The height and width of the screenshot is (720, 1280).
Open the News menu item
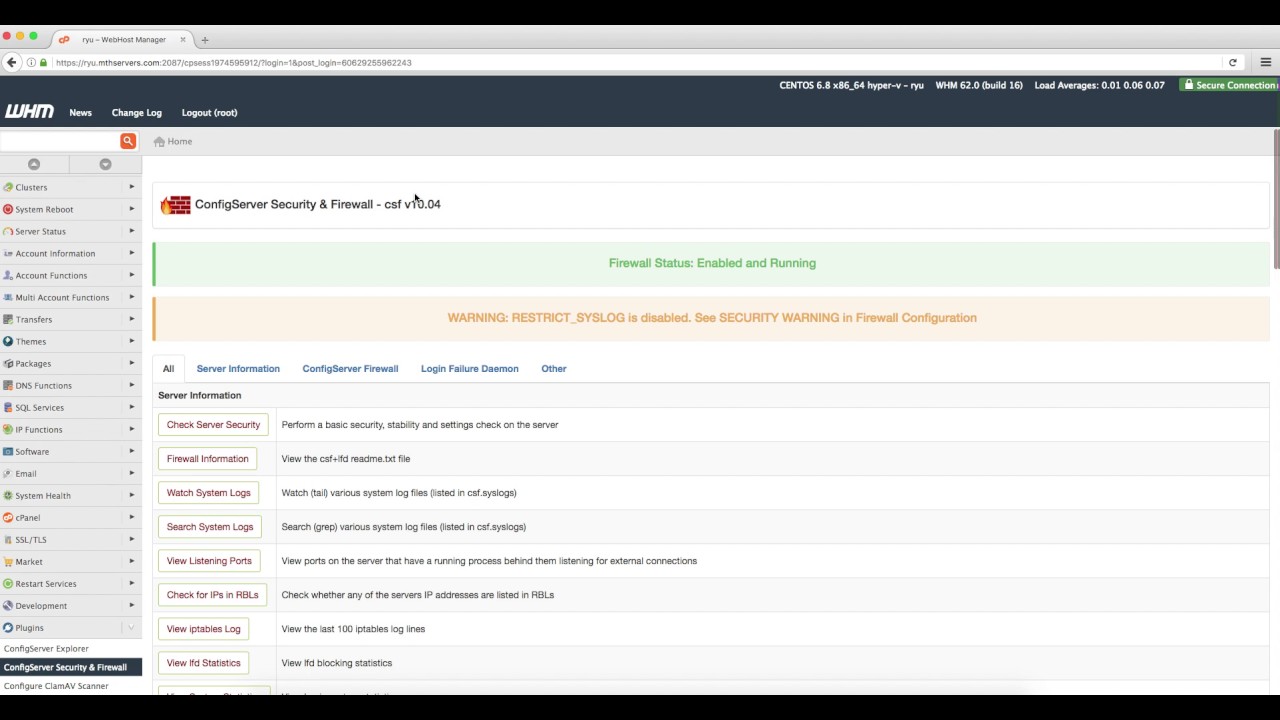coord(80,112)
